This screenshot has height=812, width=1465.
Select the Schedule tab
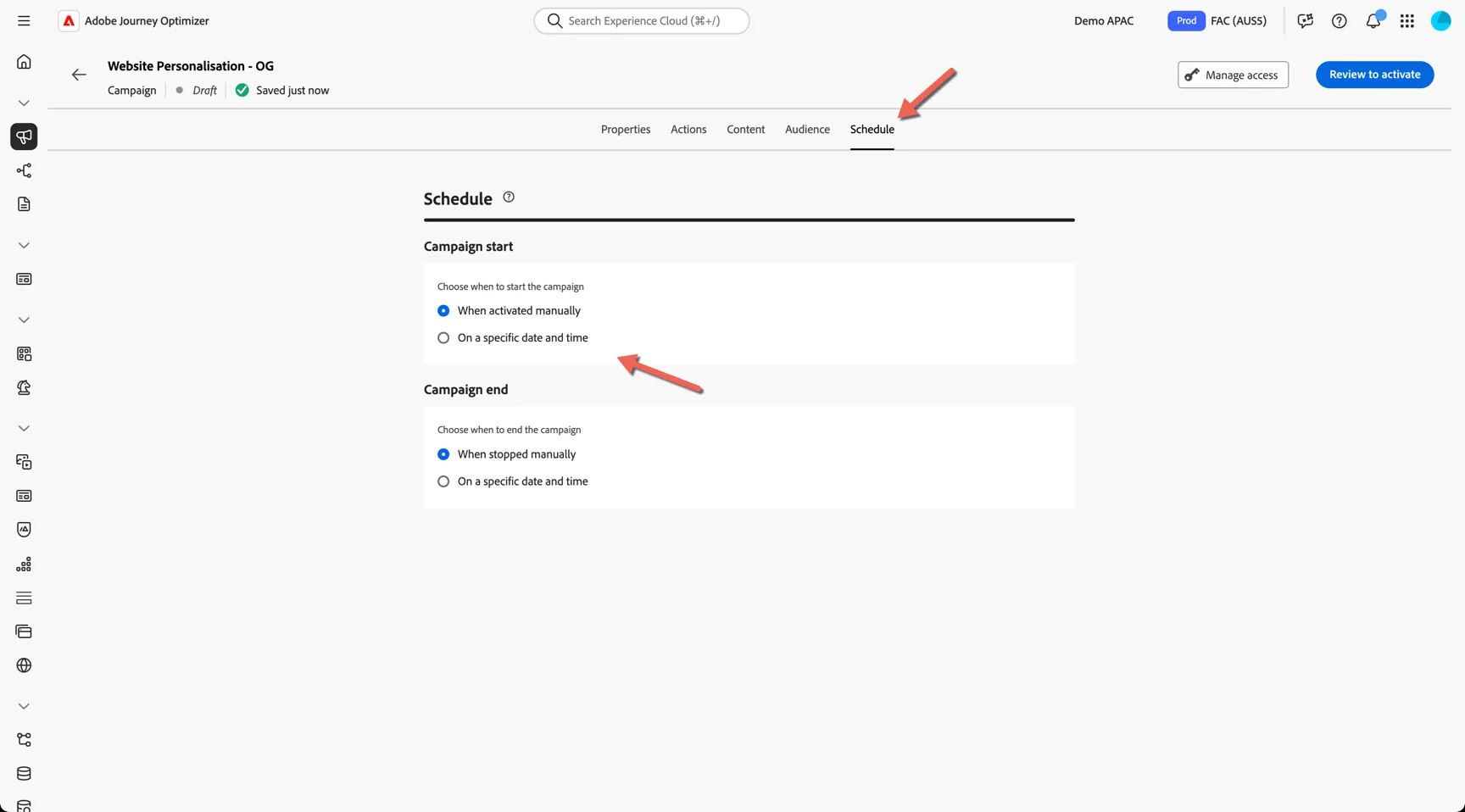[x=872, y=130]
